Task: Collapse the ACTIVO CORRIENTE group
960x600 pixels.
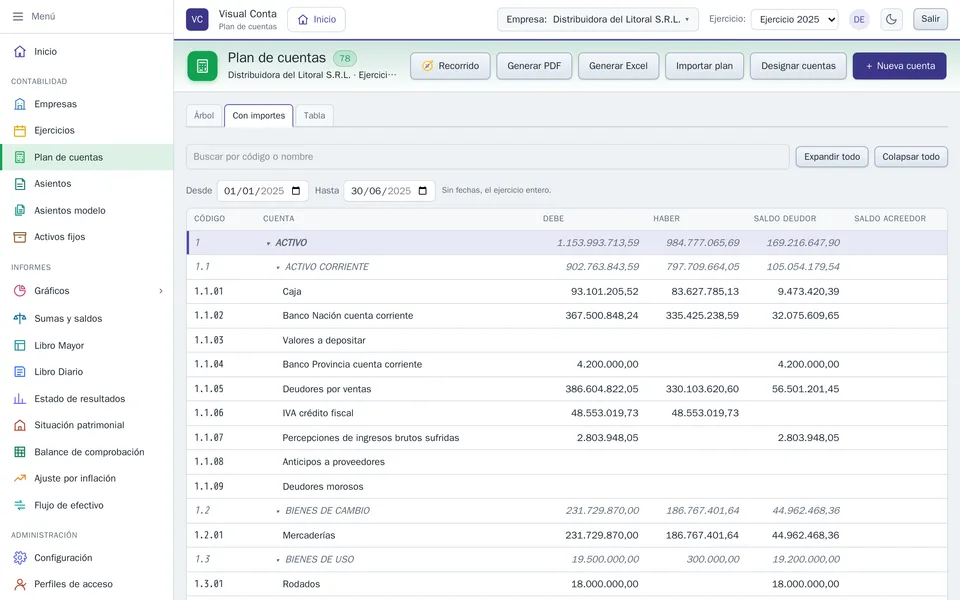Action: 278,268
